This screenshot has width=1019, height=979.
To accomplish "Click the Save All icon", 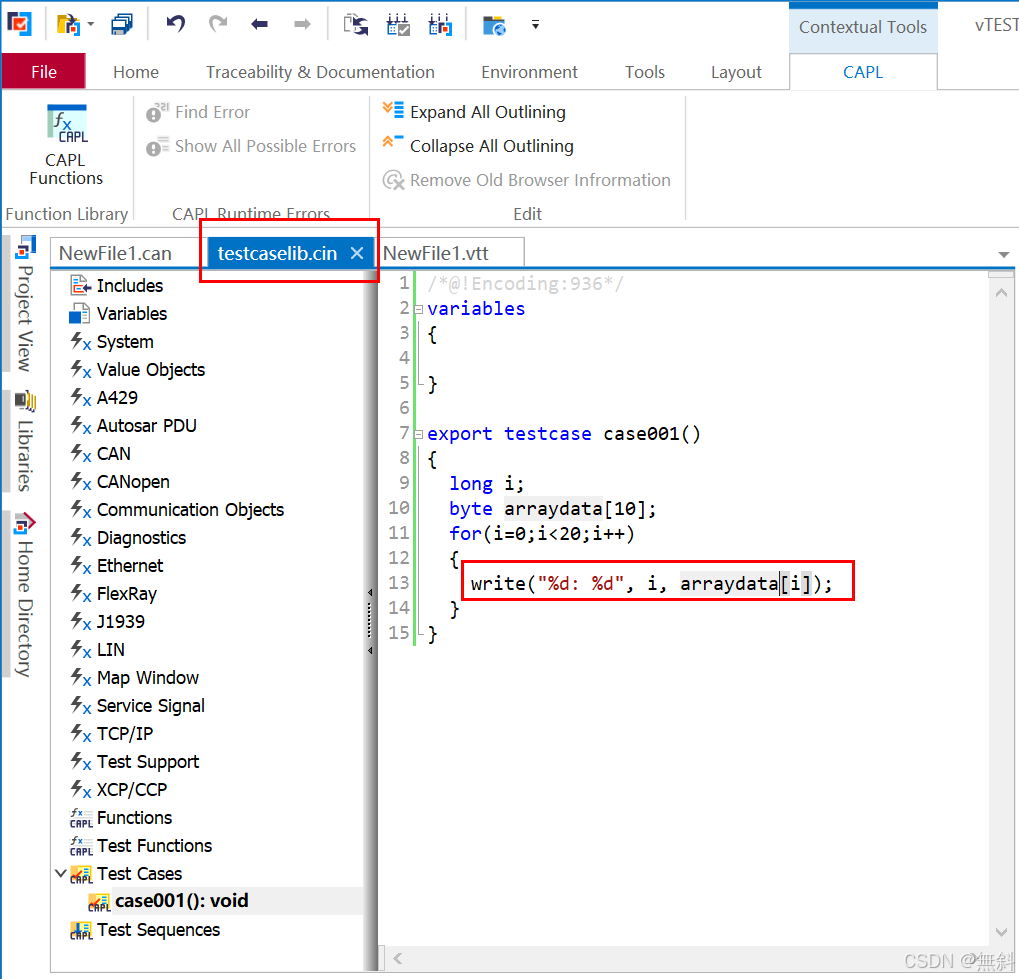I will (x=122, y=25).
